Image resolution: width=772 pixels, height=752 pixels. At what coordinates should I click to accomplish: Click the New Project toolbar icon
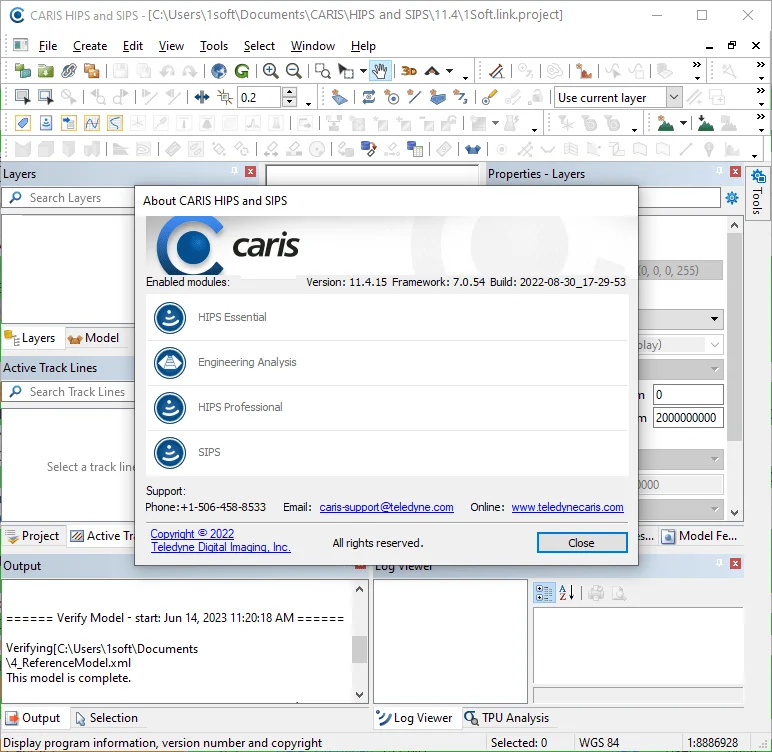click(23, 71)
